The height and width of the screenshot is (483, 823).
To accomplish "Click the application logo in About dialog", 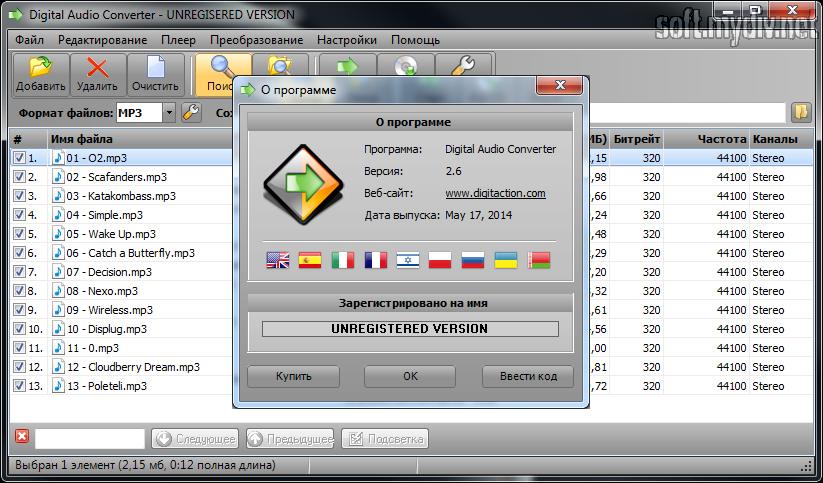I will tap(303, 184).
